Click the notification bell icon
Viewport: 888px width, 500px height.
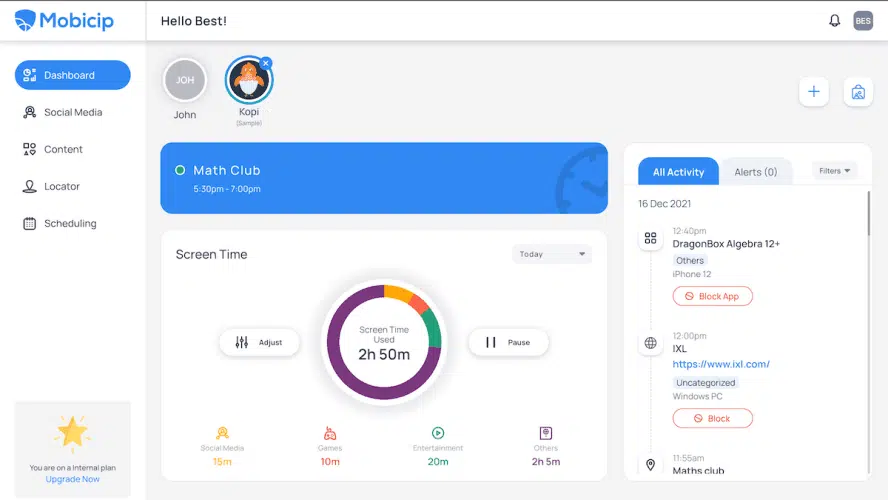[835, 21]
